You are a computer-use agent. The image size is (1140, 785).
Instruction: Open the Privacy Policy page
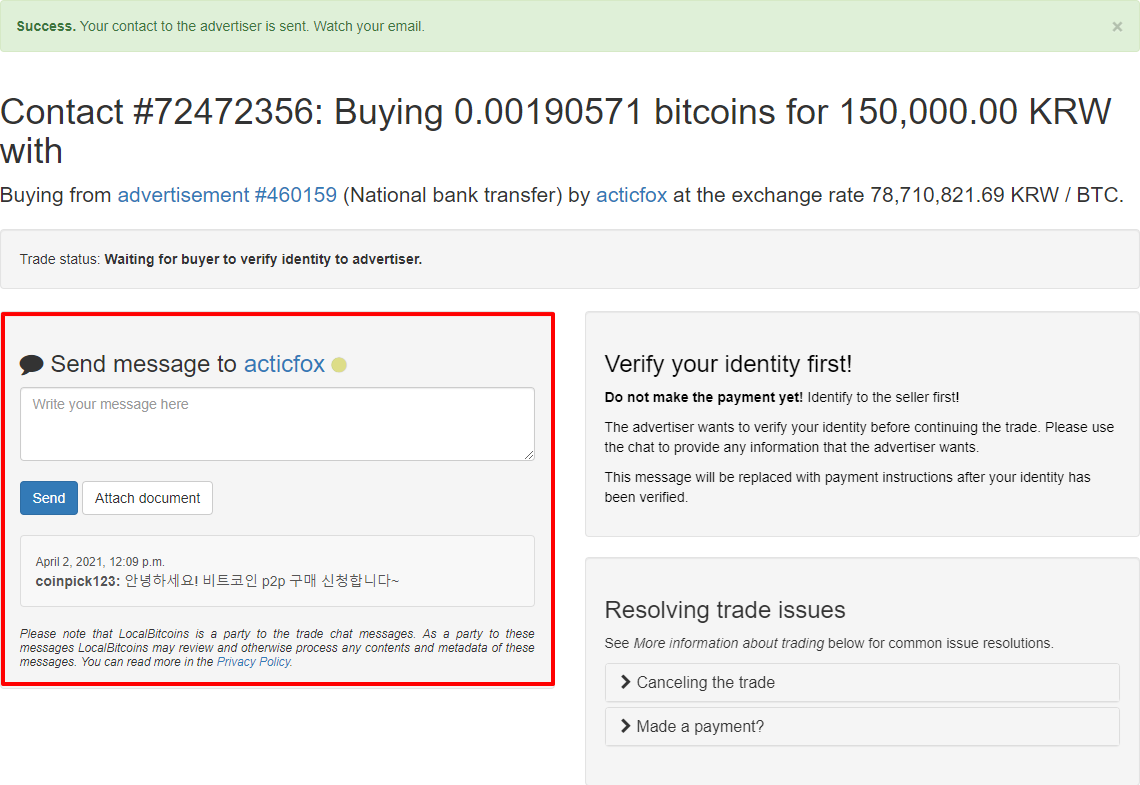pyautogui.click(x=253, y=661)
